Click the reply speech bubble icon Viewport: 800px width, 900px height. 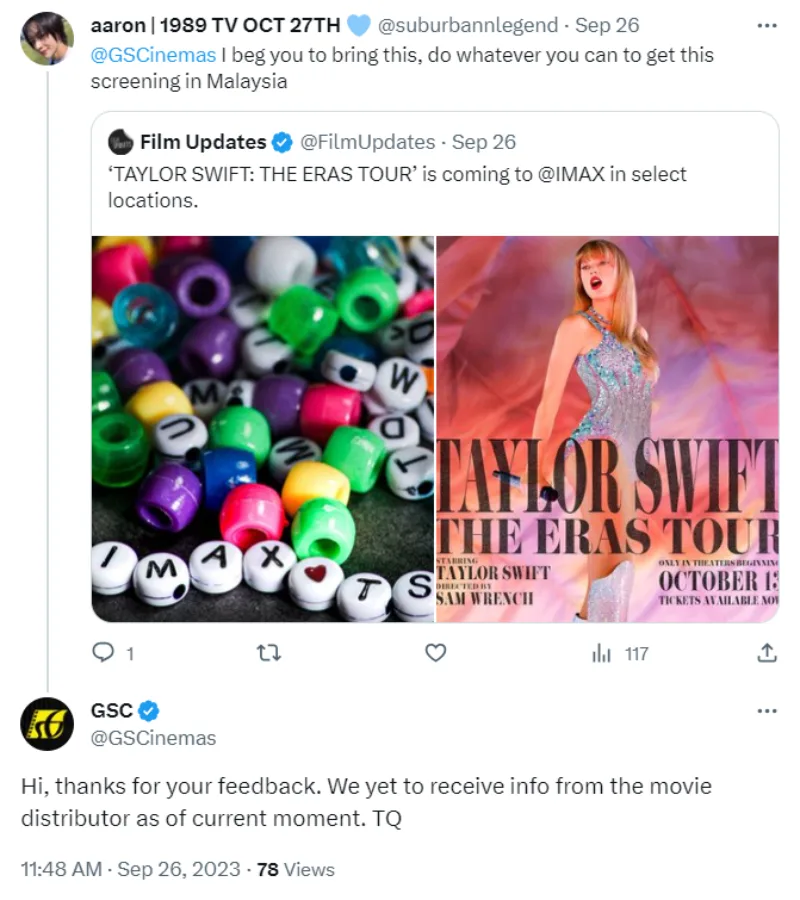click(103, 653)
